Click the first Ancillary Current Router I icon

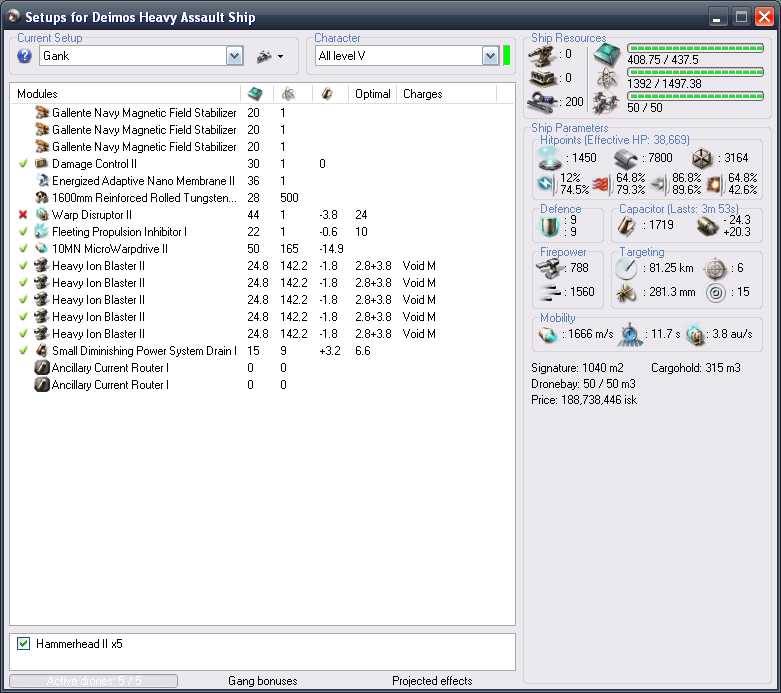42,368
